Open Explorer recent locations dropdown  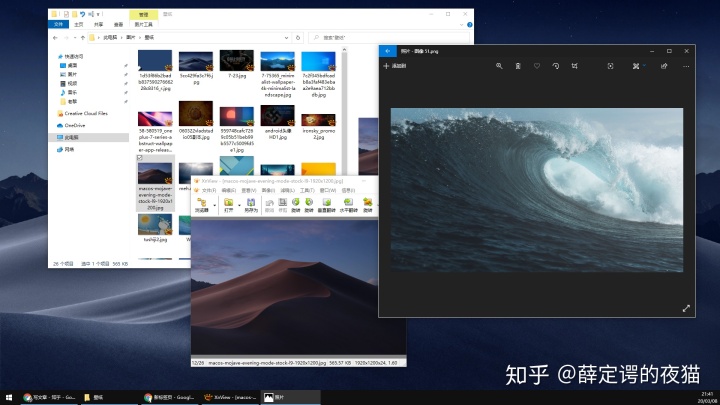pyautogui.click(x=74, y=38)
